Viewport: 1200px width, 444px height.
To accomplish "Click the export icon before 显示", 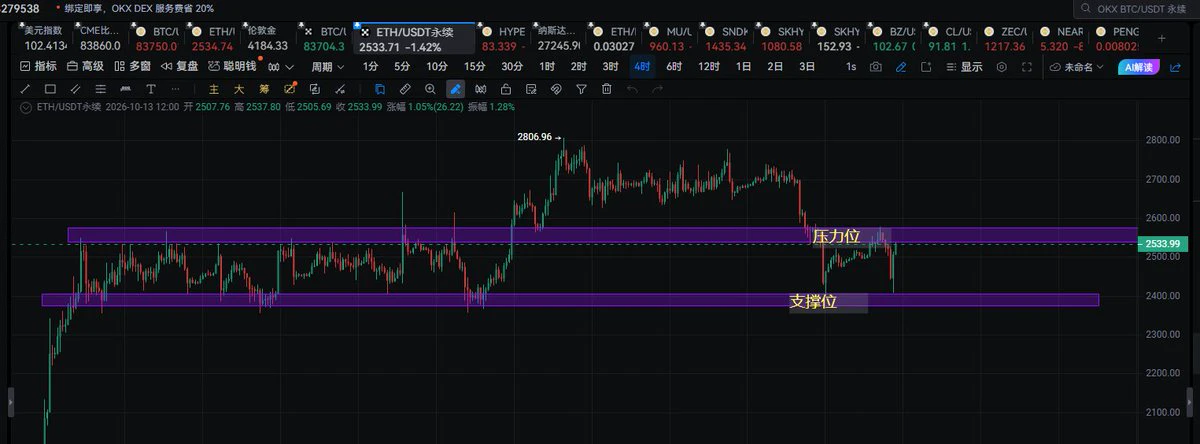I will click(x=926, y=67).
